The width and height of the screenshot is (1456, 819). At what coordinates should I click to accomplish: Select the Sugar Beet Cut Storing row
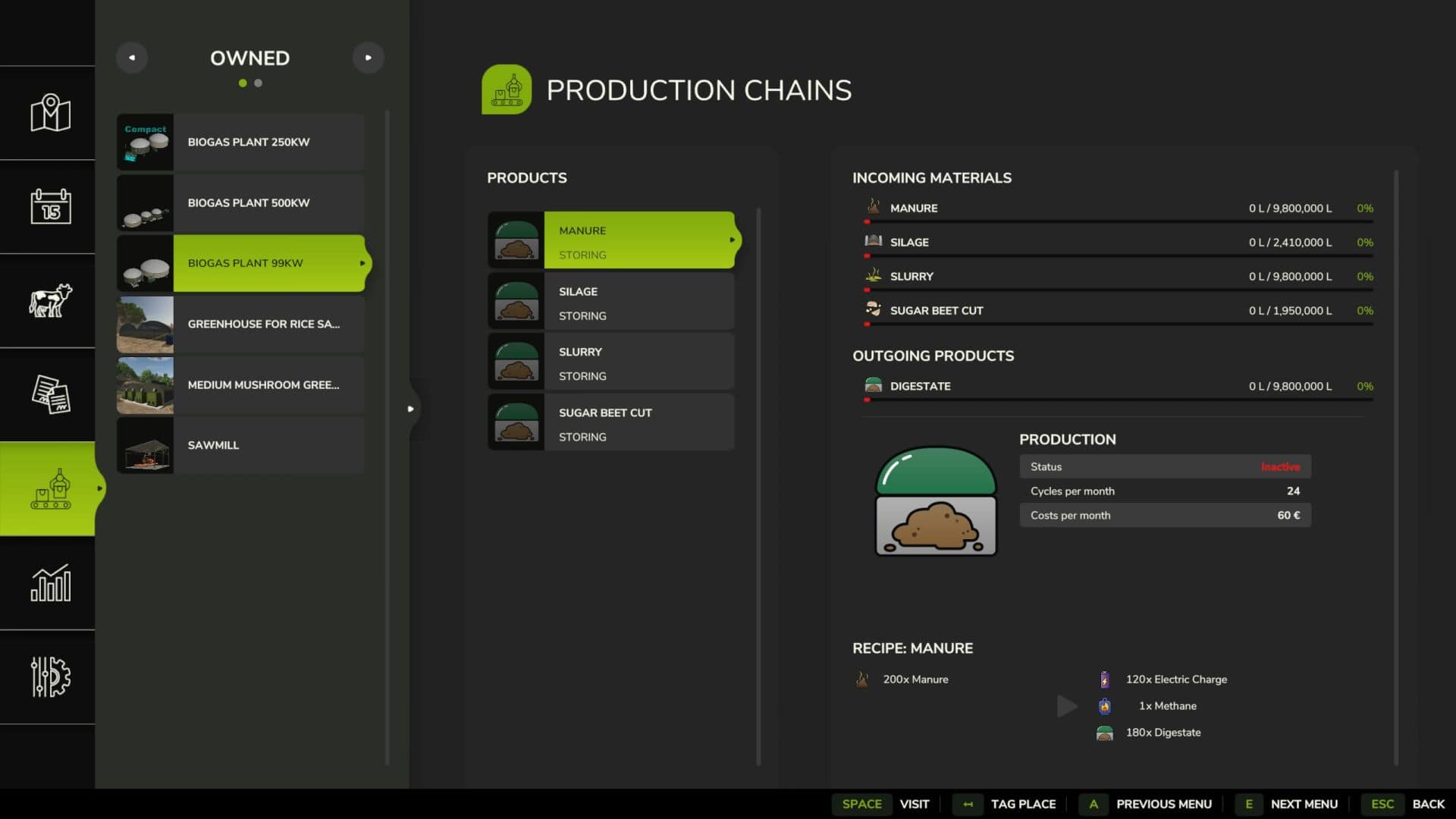pyautogui.click(x=611, y=422)
